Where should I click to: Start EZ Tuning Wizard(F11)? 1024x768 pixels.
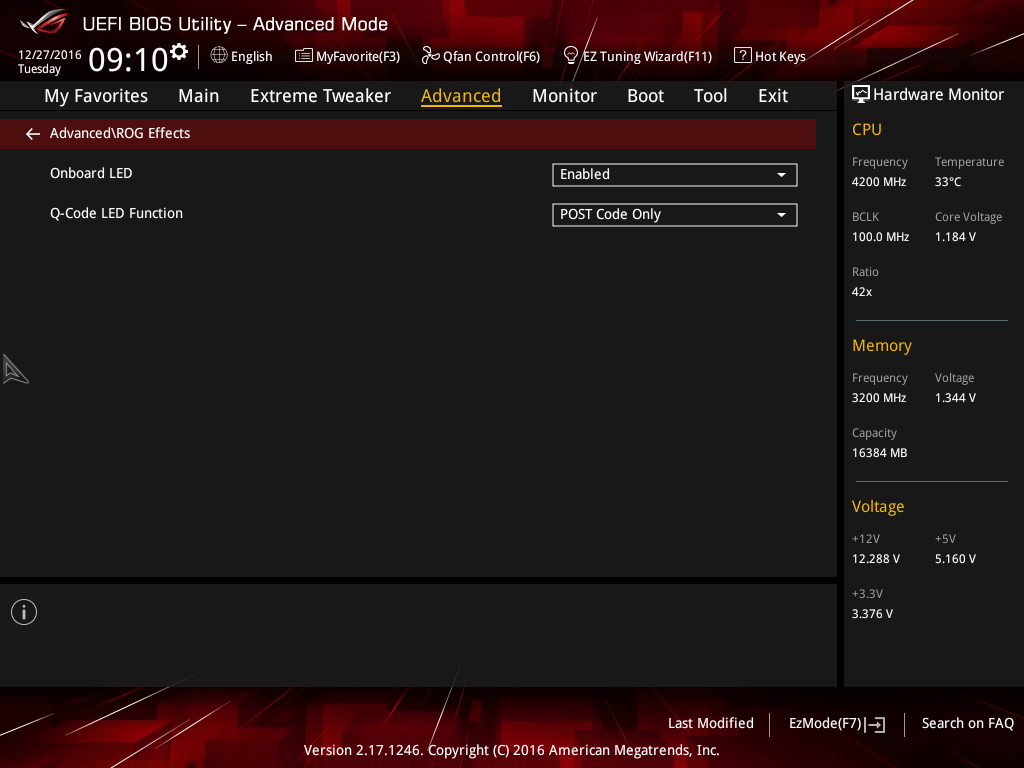pyautogui.click(x=647, y=57)
